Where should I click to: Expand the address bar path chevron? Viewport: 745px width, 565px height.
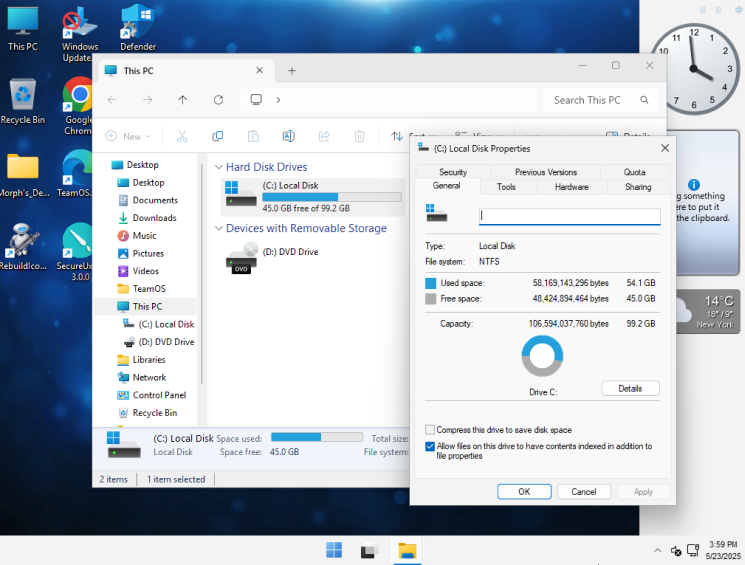point(278,100)
